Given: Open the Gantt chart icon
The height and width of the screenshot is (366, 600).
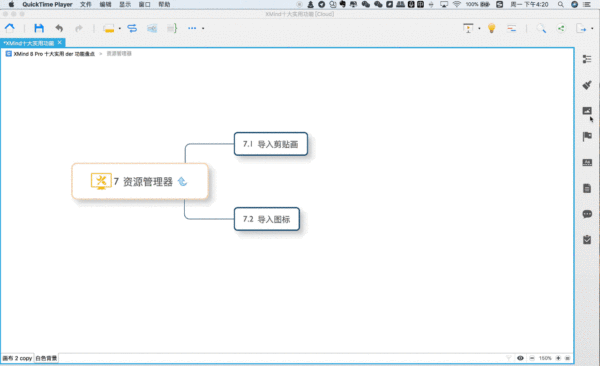Looking at the screenshot, I should click(x=512, y=28).
